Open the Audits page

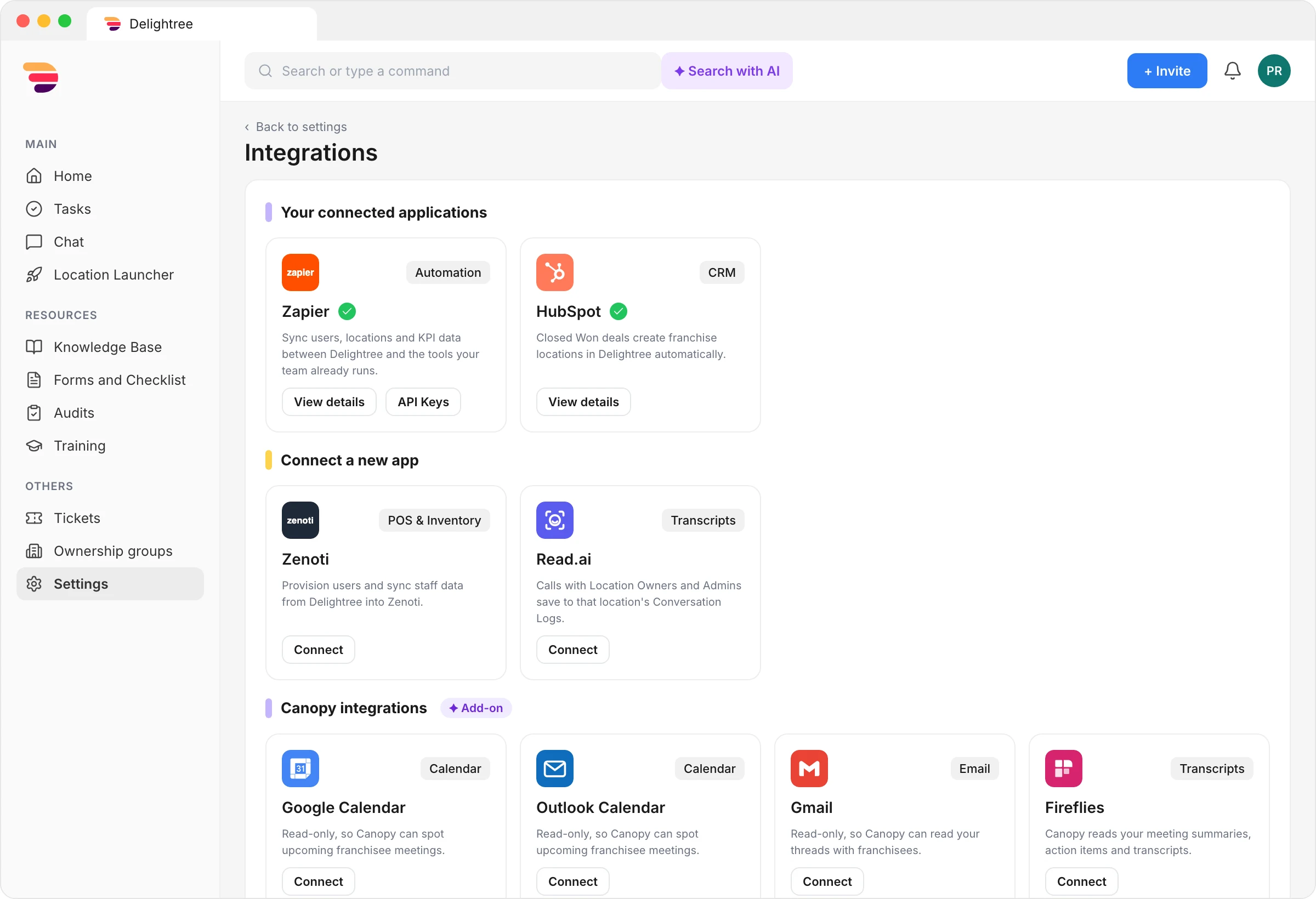tap(110, 413)
